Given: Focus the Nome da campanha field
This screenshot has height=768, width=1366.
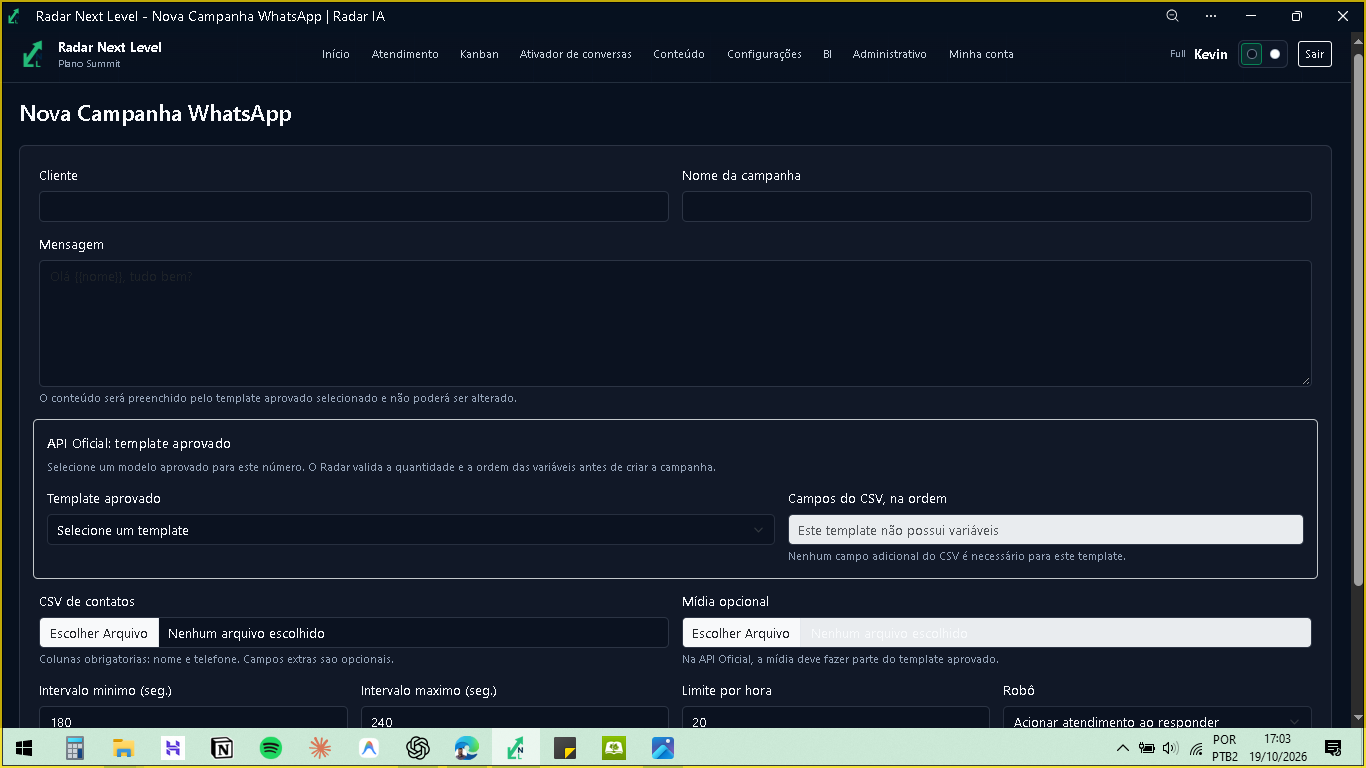Looking at the screenshot, I should click(x=997, y=206).
